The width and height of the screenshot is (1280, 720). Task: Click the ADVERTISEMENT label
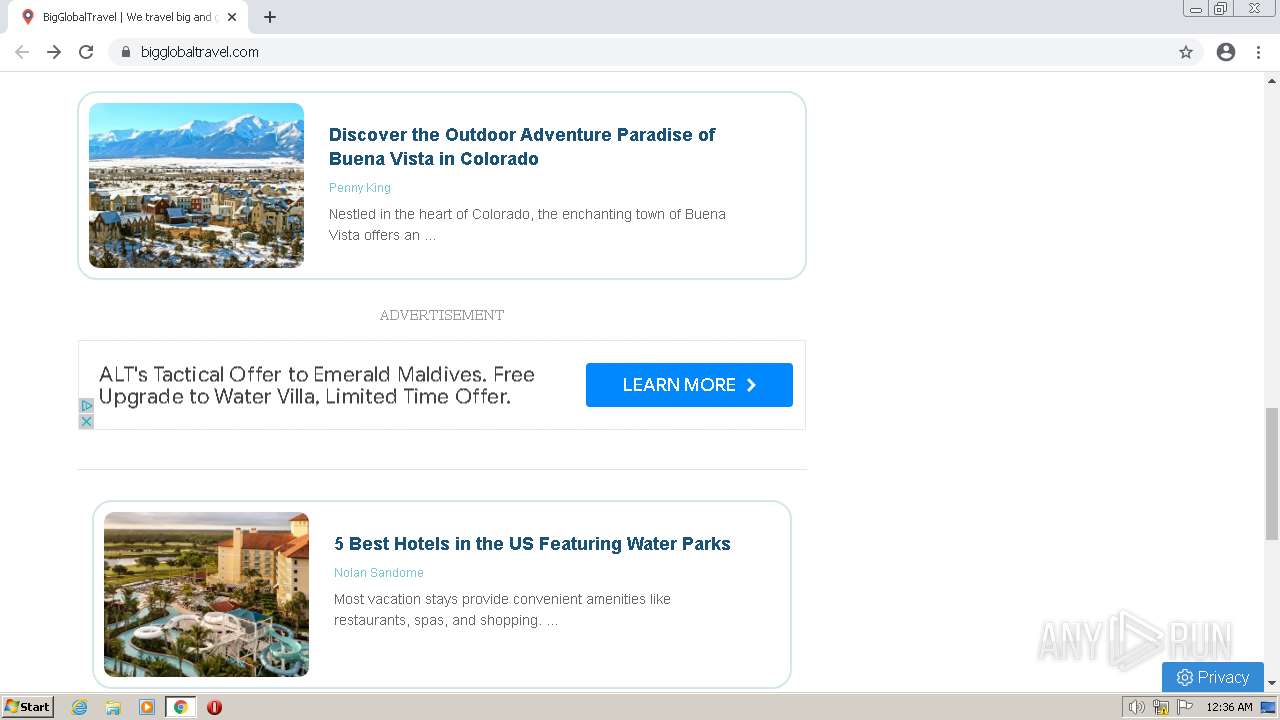click(442, 315)
